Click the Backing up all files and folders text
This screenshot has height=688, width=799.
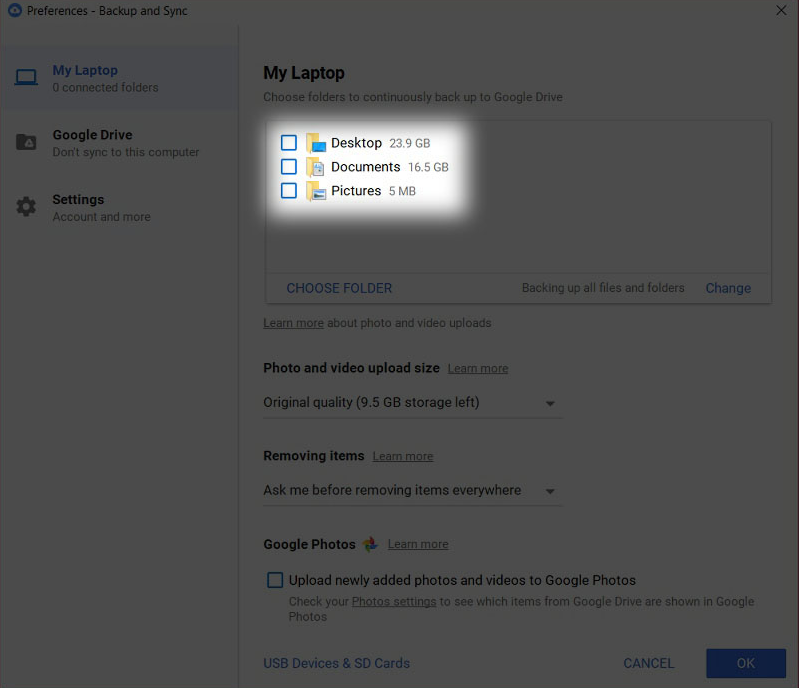coord(603,288)
